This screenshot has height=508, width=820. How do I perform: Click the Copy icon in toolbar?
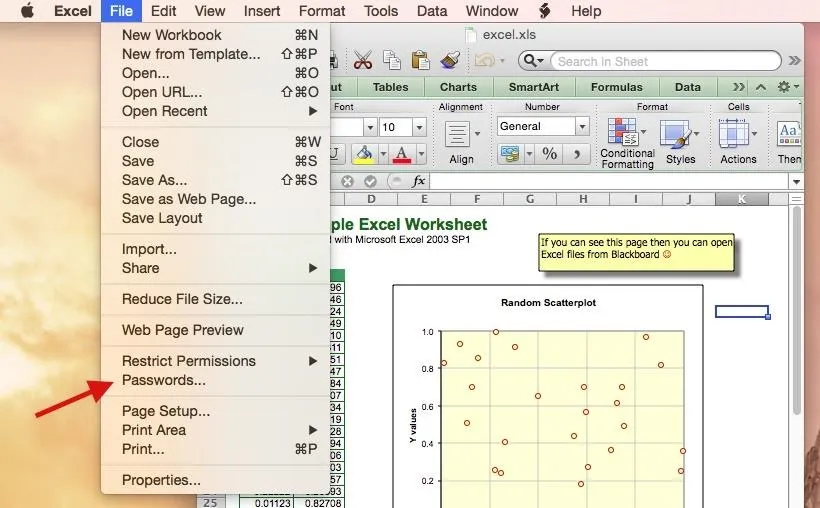(x=392, y=61)
